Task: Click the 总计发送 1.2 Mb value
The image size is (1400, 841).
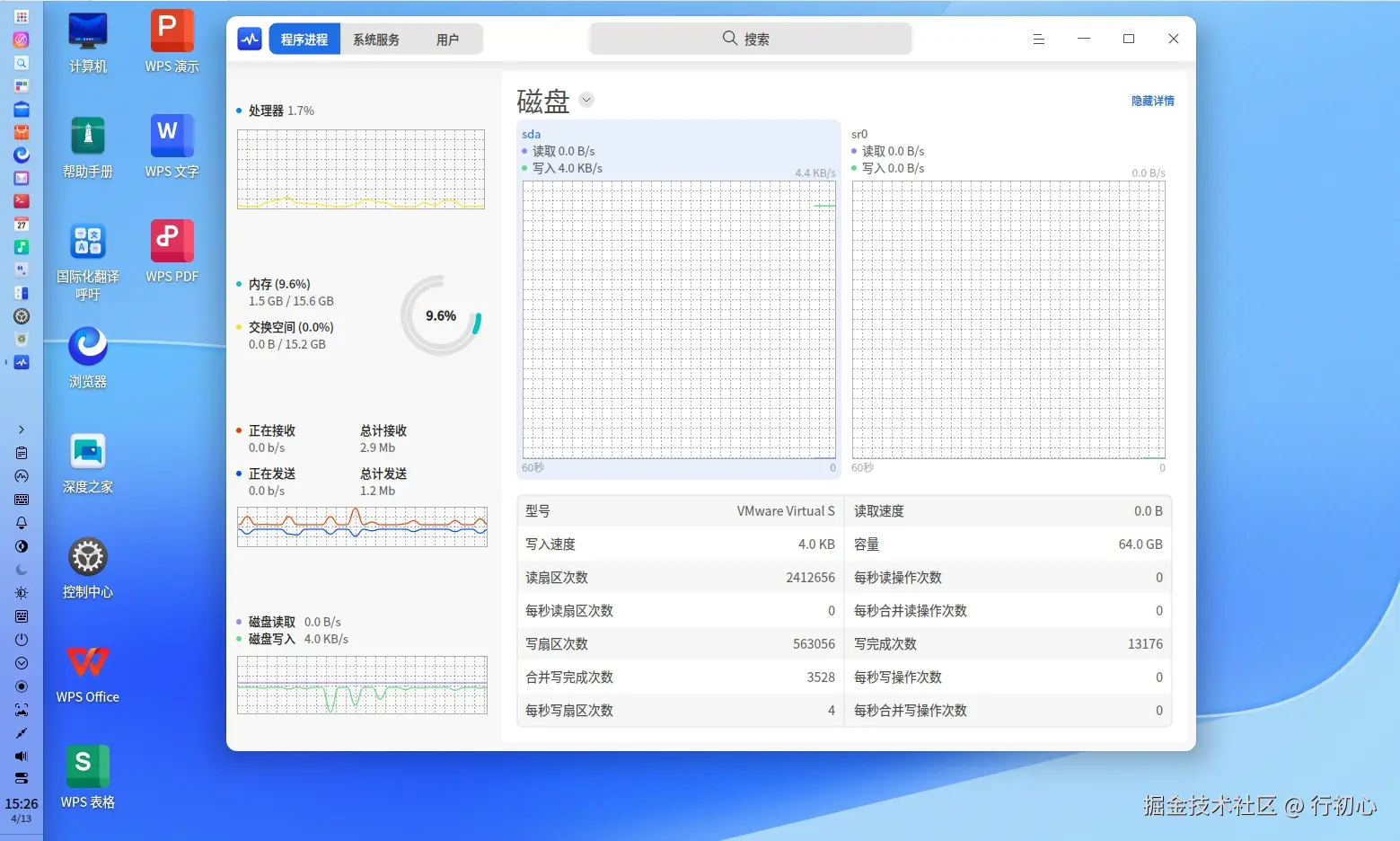Action: [378, 491]
